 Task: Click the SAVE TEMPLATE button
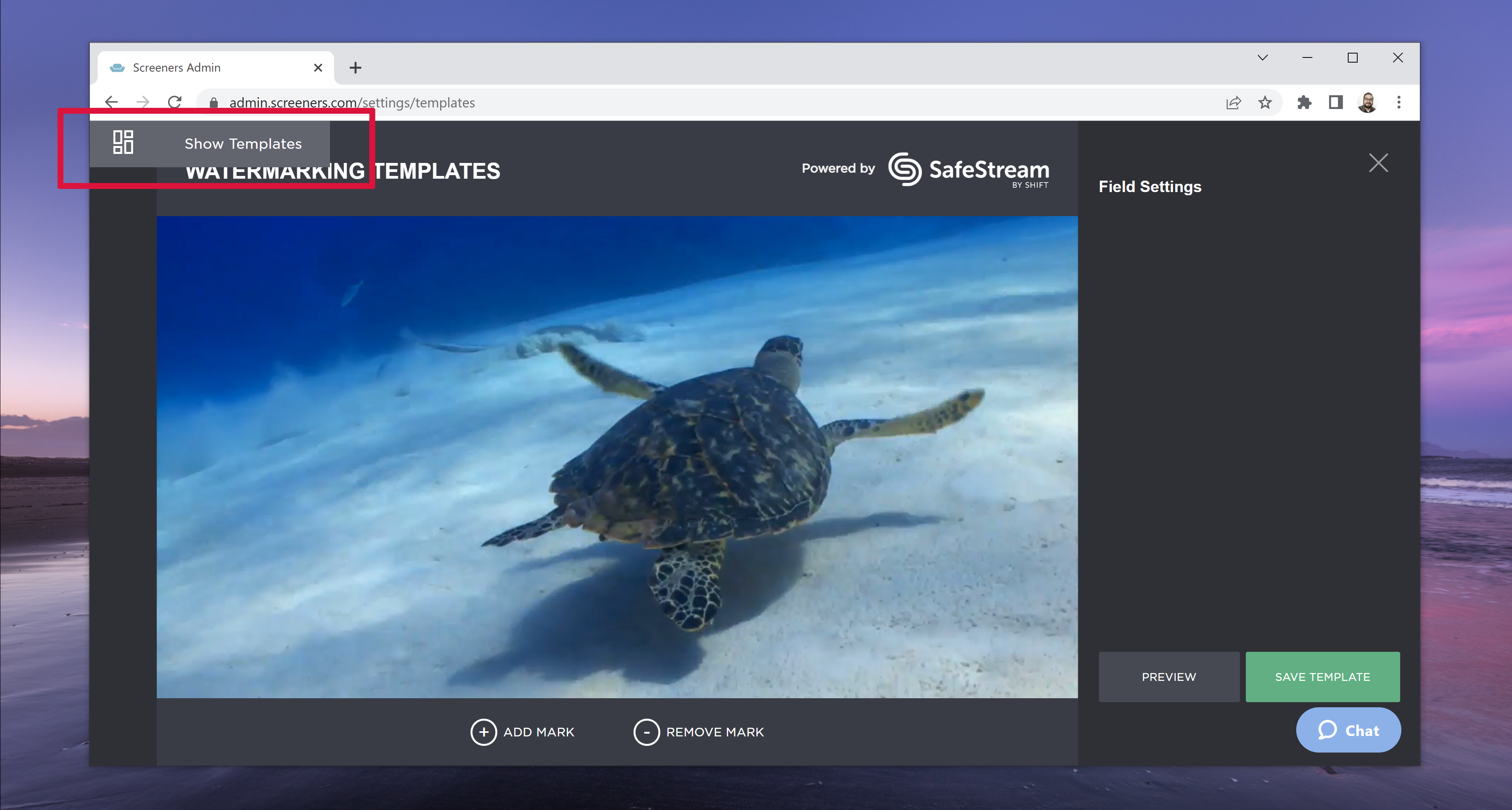click(1323, 677)
